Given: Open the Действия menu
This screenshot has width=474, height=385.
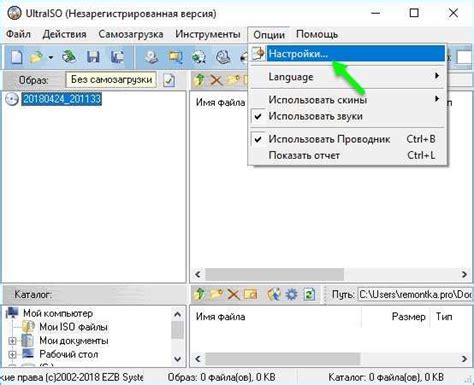Looking at the screenshot, I should point(64,34).
